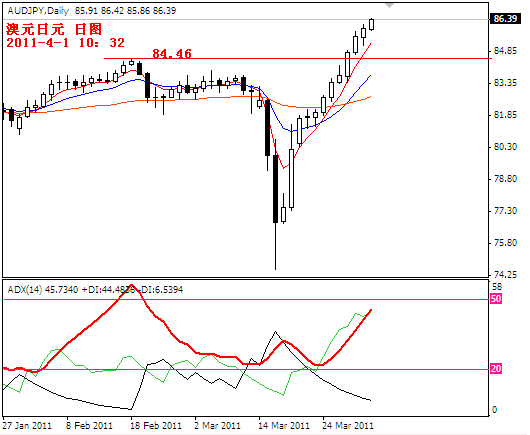Click the 2 Mar 2011 date label
Screen dimensions: 530x435
(218, 425)
